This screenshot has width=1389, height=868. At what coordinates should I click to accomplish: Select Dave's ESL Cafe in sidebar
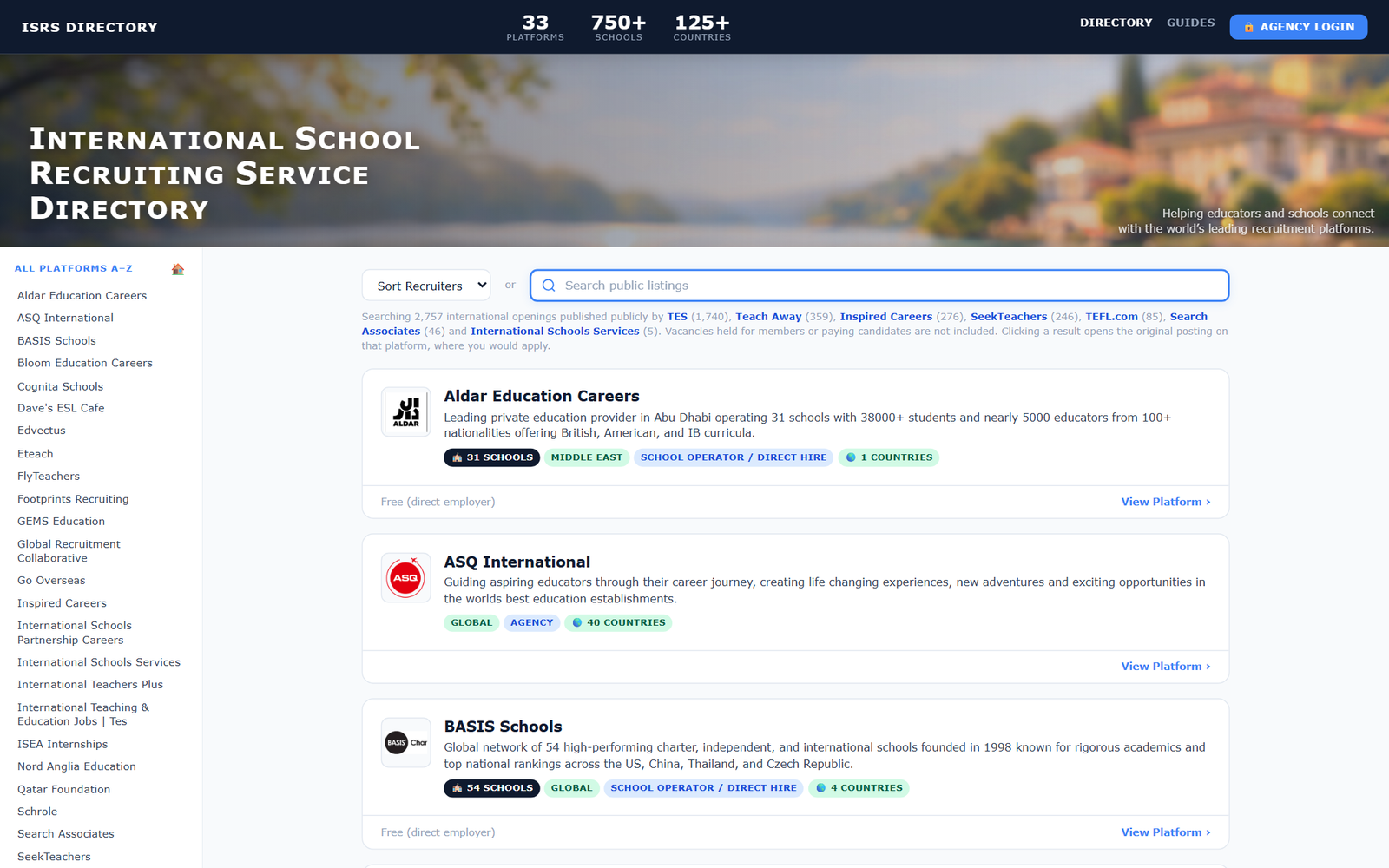(61, 409)
